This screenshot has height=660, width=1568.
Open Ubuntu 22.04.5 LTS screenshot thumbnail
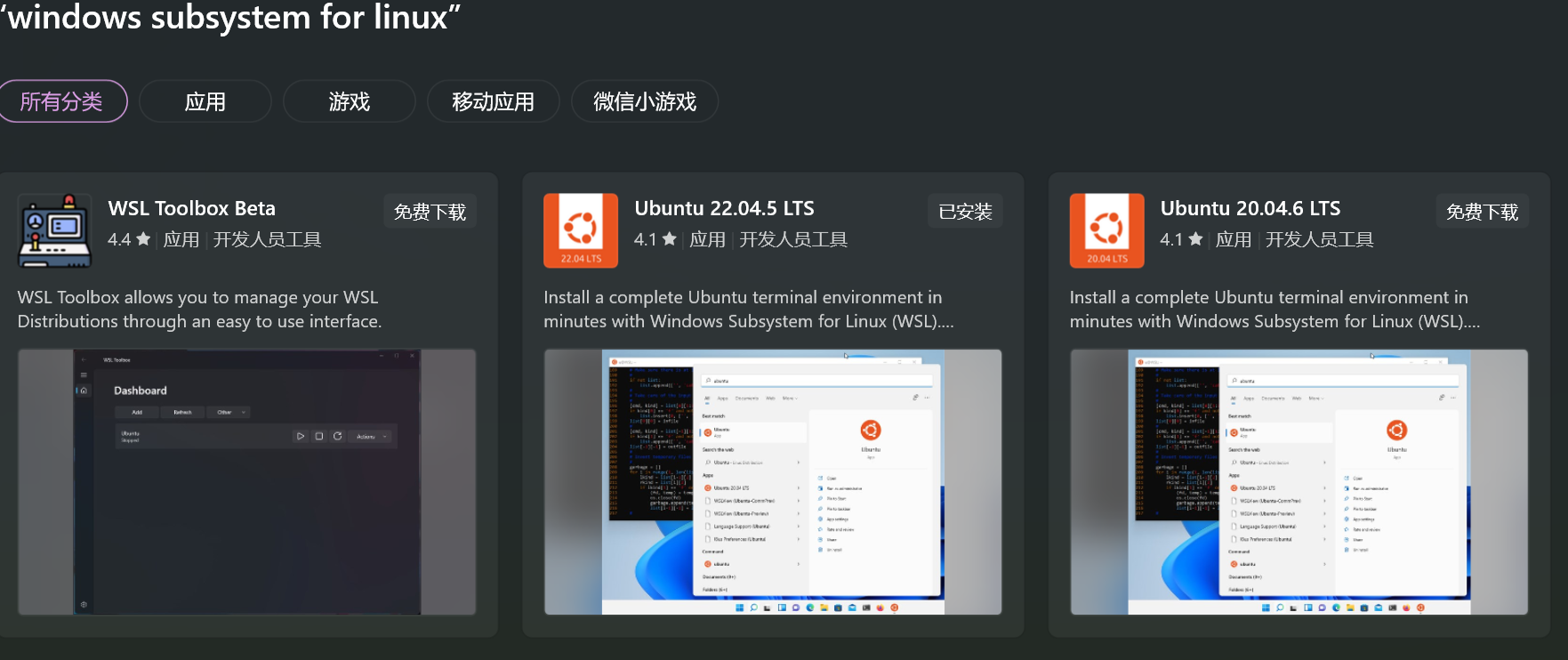773,482
